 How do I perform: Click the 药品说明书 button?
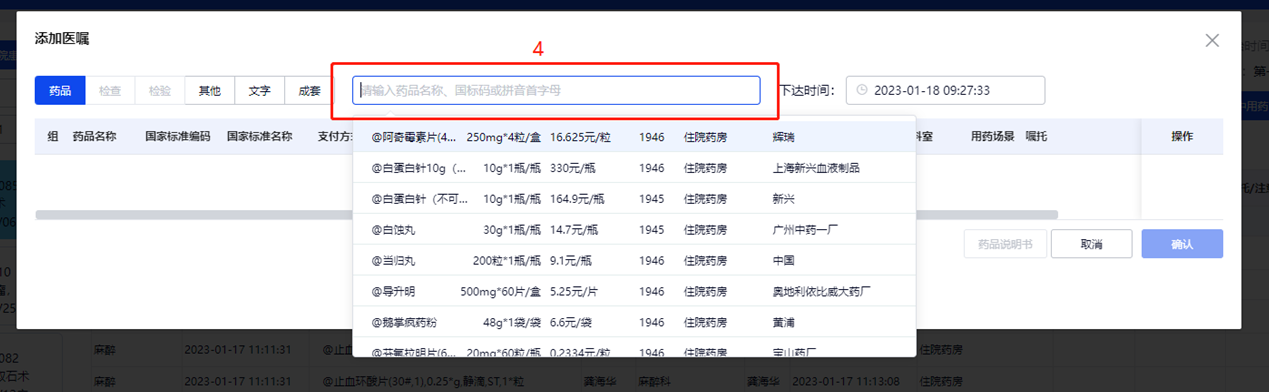[1006, 244]
